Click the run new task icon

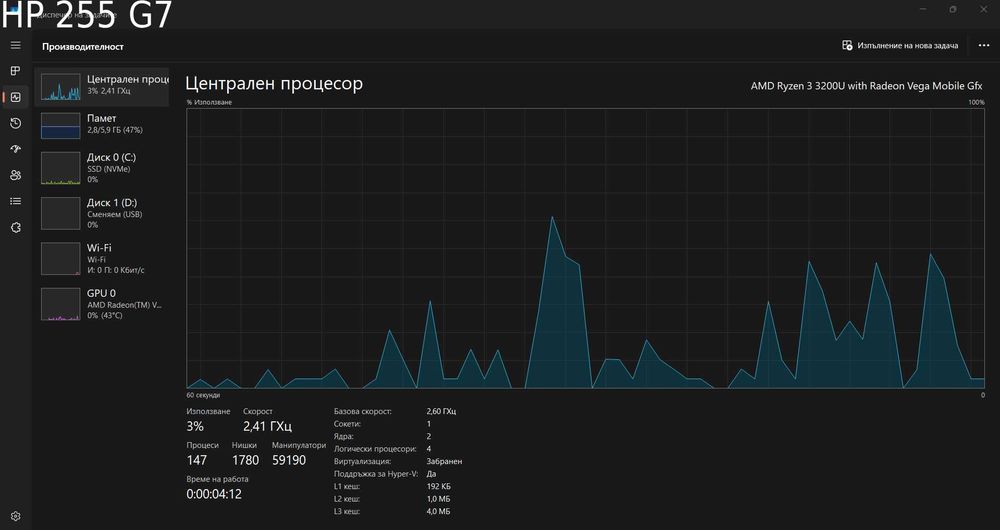point(847,46)
